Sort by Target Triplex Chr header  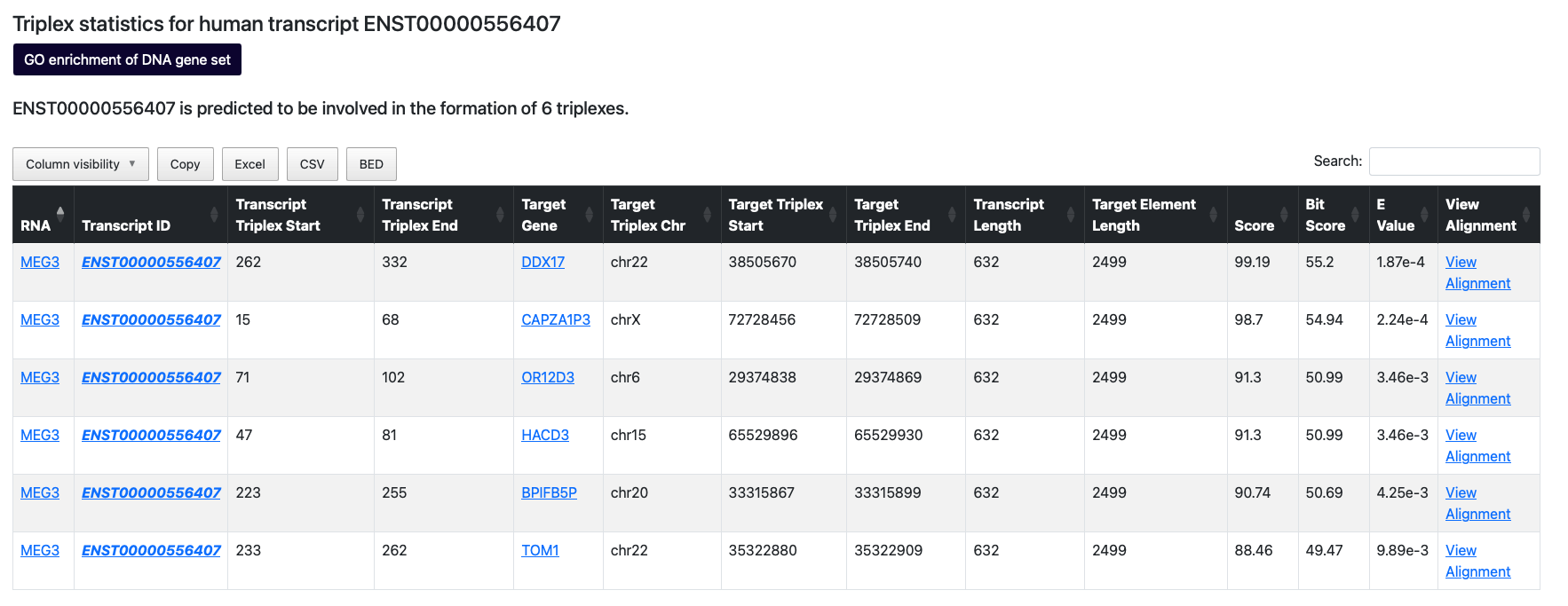[x=662, y=215]
